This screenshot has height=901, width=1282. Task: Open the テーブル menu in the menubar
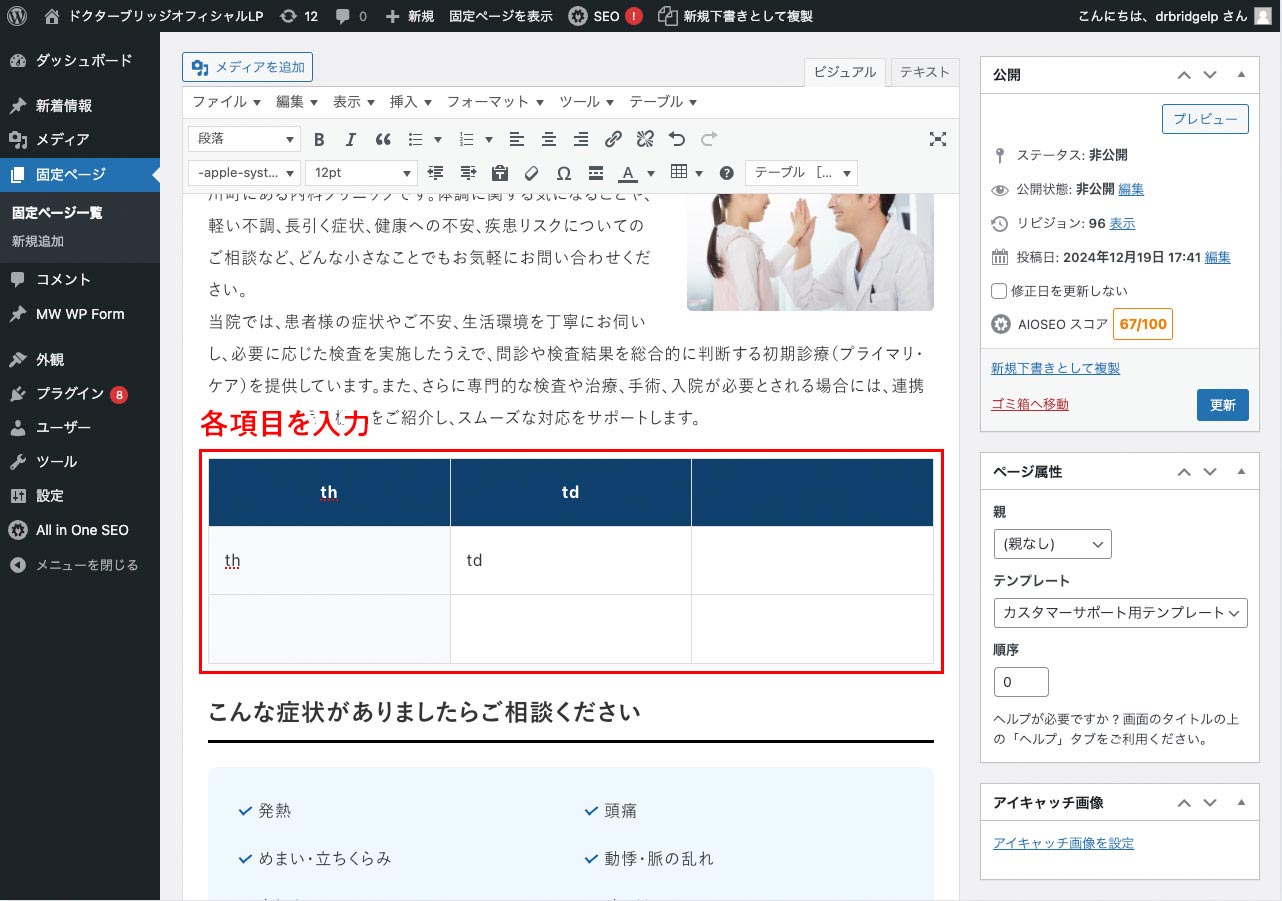pyautogui.click(x=663, y=102)
